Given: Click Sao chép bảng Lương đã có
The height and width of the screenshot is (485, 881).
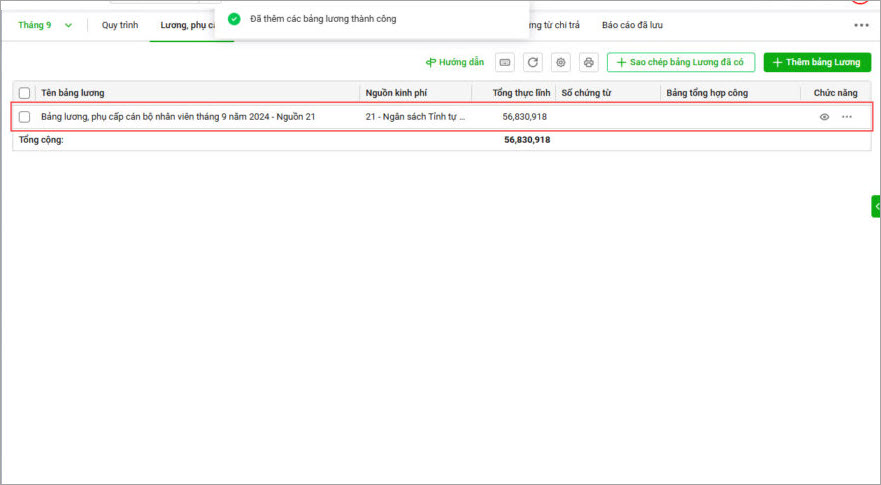Looking at the screenshot, I should 680,62.
